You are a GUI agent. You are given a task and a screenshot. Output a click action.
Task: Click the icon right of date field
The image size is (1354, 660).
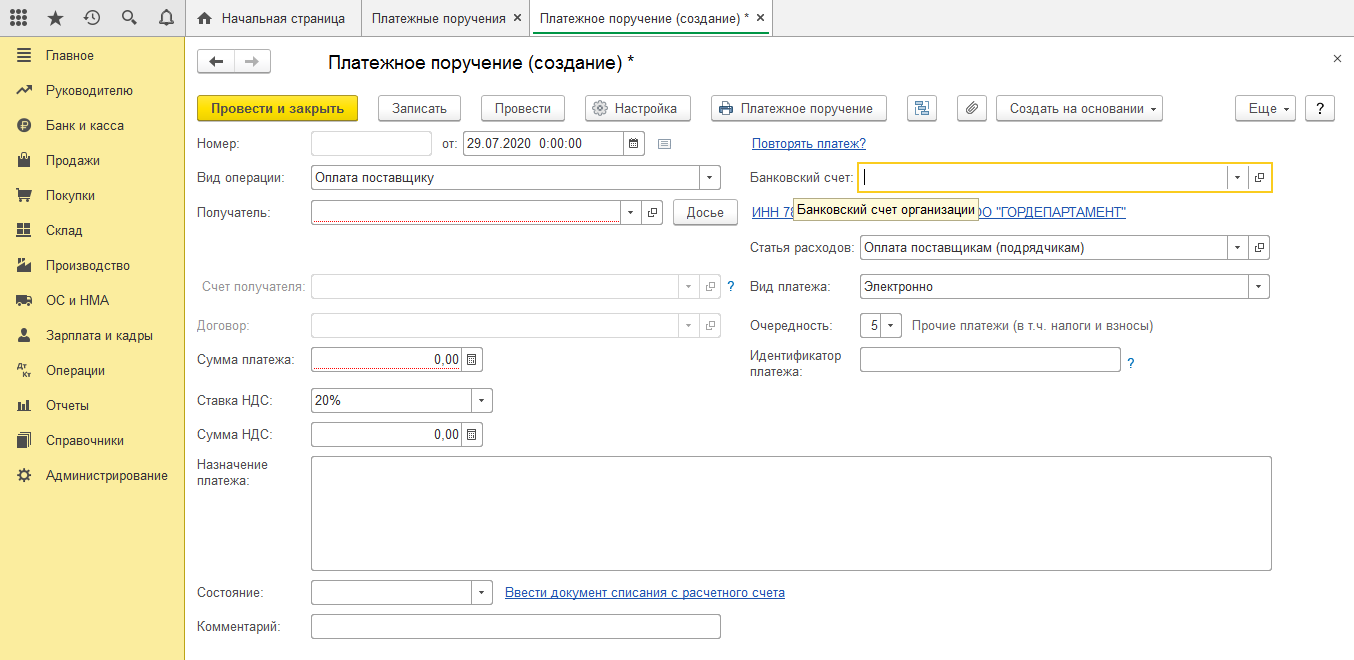click(x=664, y=144)
